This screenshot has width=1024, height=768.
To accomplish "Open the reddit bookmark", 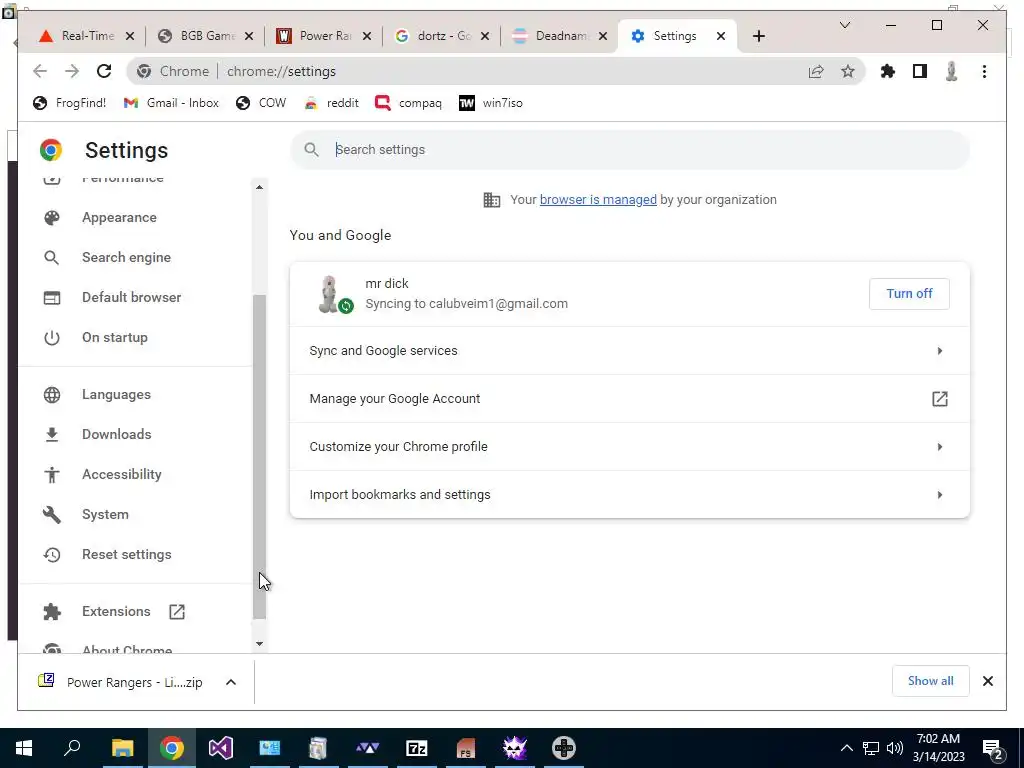I will coord(332,103).
